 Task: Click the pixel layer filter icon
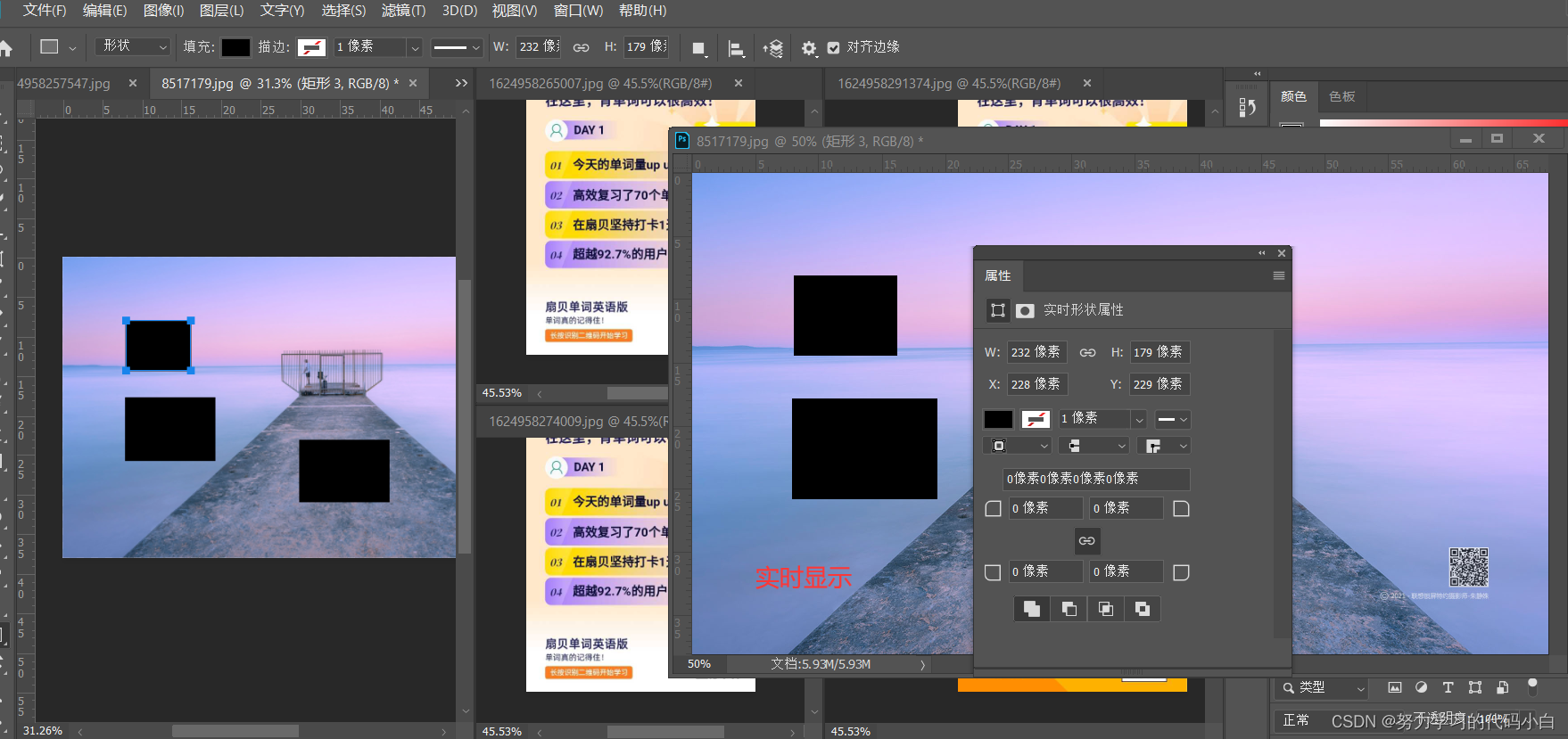pyautogui.click(x=1395, y=687)
